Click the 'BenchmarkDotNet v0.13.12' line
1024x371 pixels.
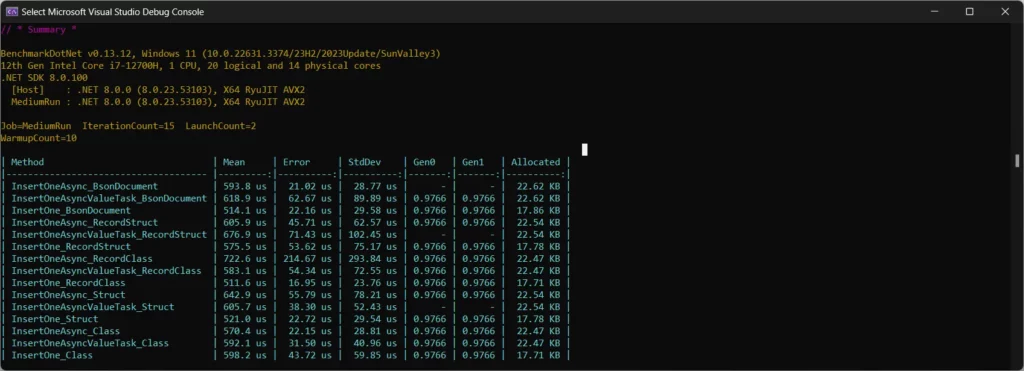point(221,54)
